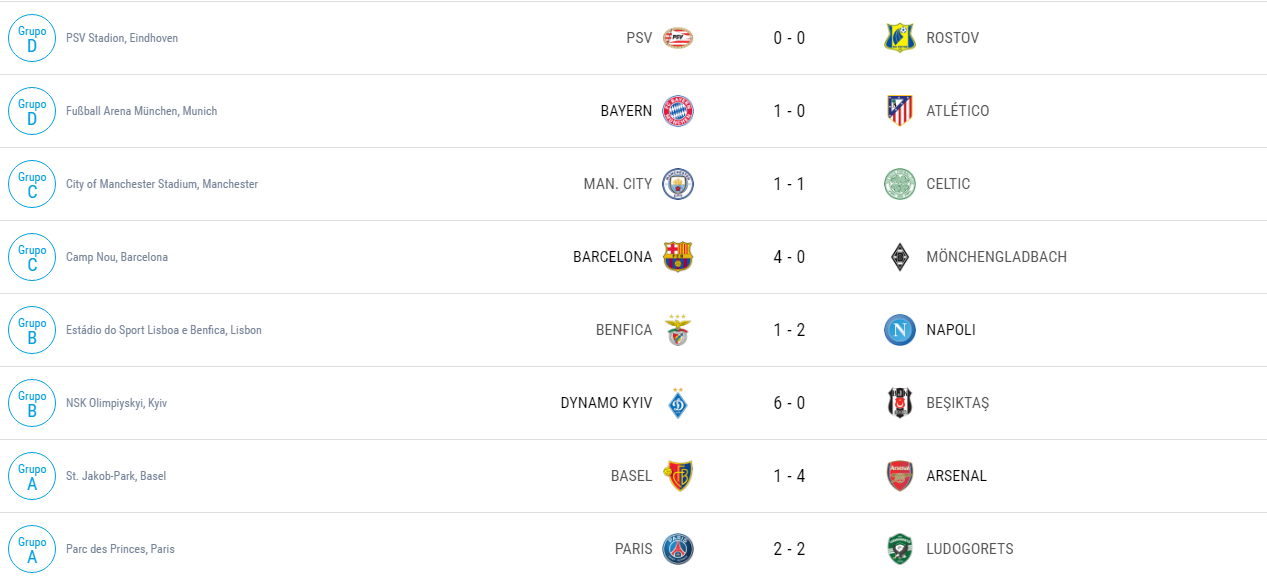Click the Celtic club crest

pyautogui.click(x=900, y=184)
